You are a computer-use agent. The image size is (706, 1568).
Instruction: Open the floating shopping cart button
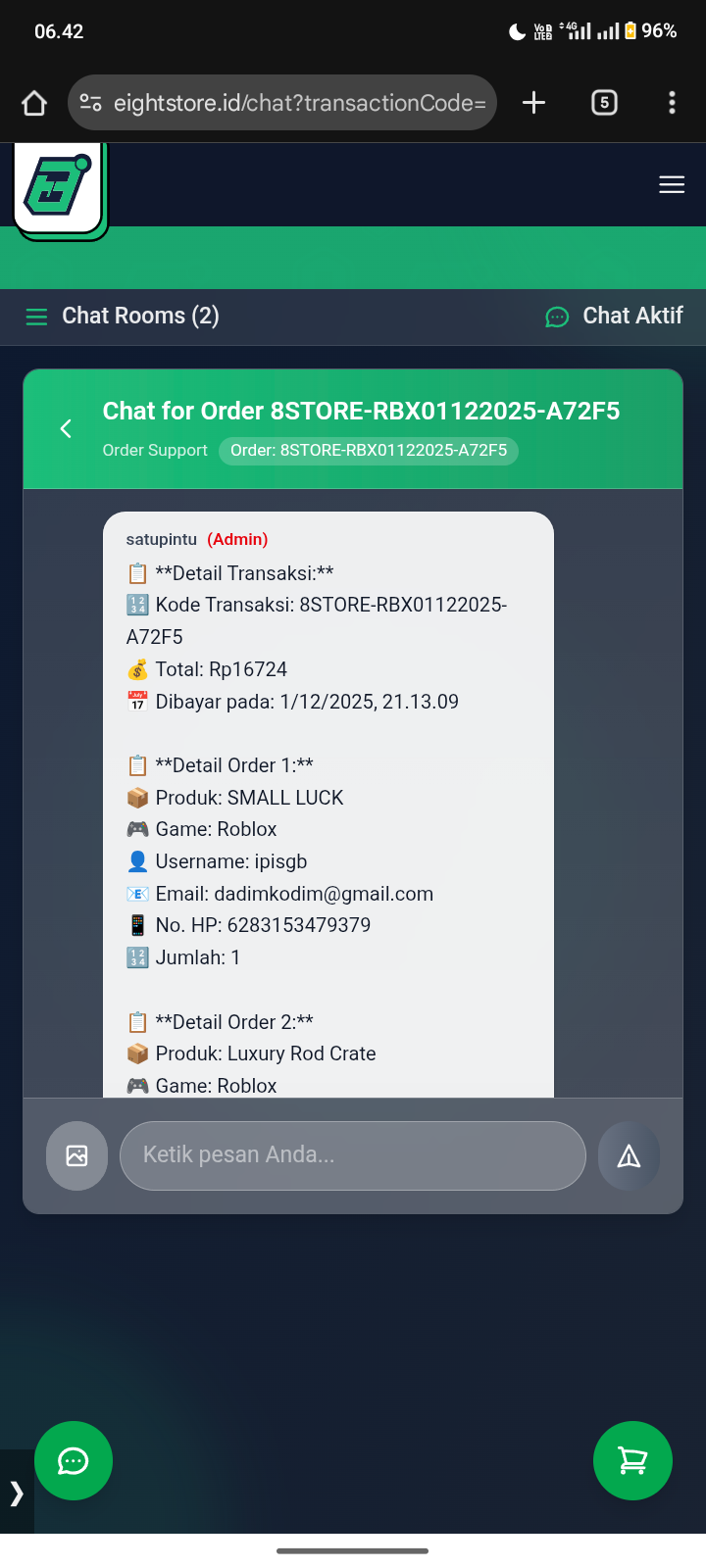632,1460
